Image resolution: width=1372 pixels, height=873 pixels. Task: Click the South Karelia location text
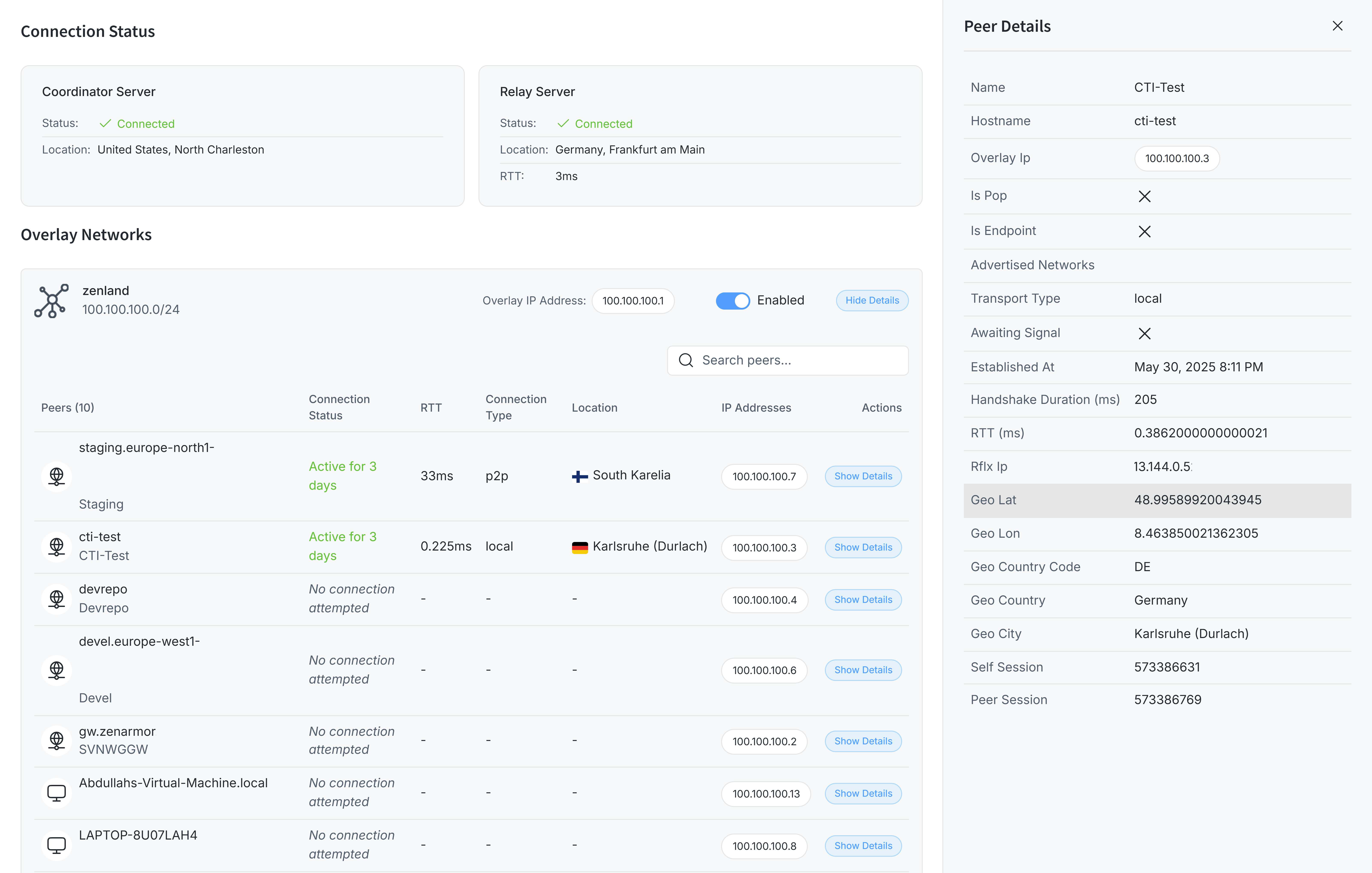coord(631,475)
